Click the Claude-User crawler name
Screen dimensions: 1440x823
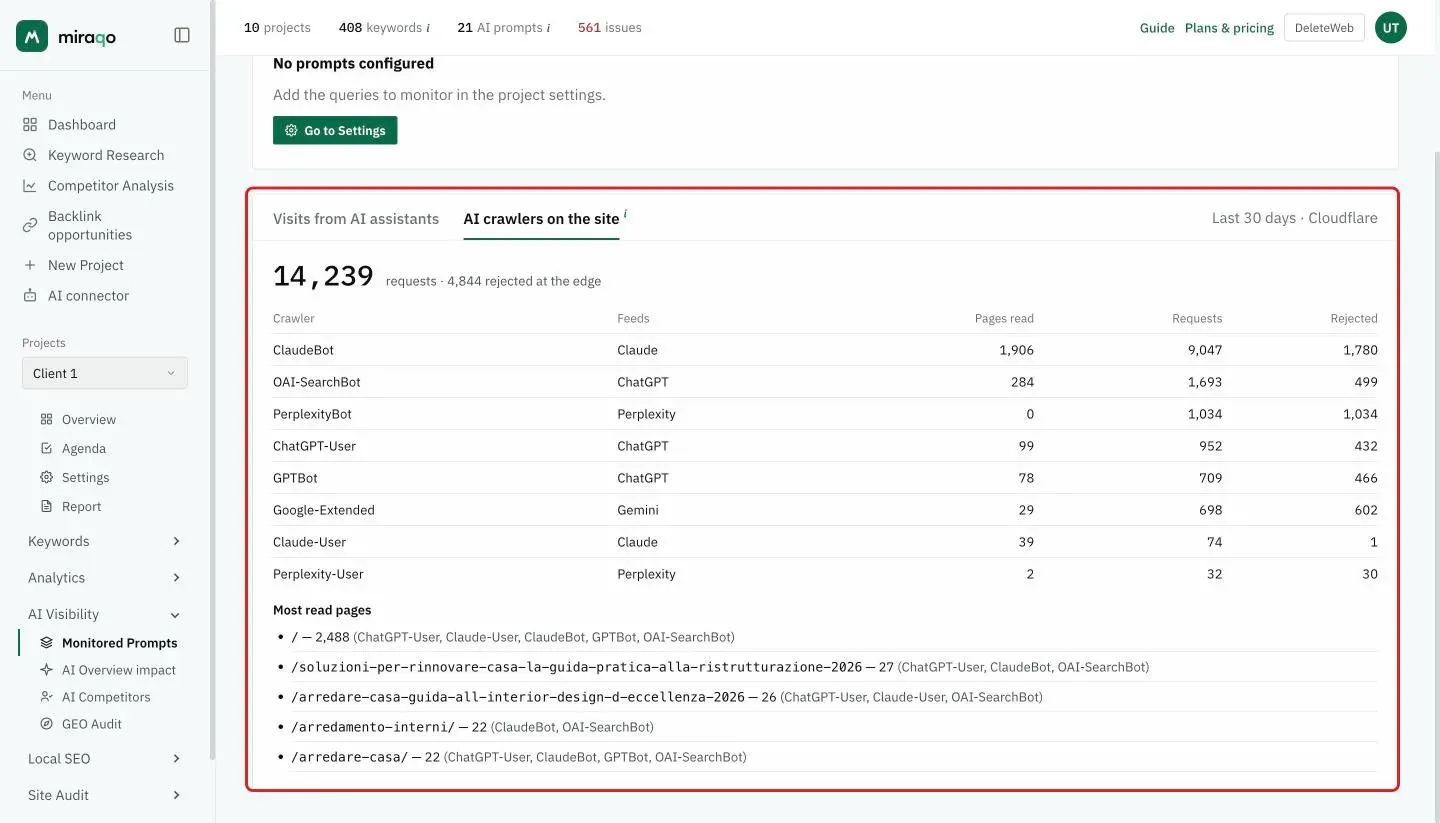coord(309,542)
